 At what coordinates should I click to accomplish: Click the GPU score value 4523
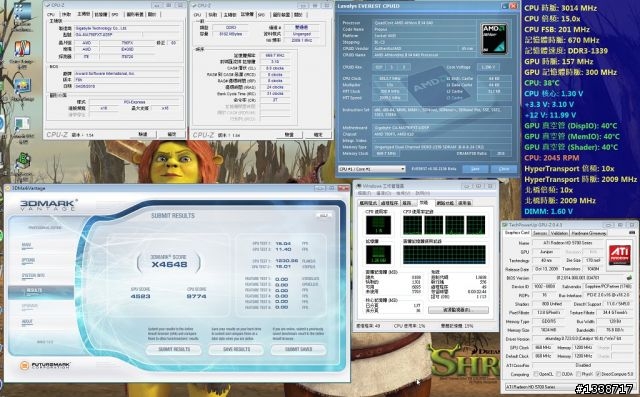[140, 296]
